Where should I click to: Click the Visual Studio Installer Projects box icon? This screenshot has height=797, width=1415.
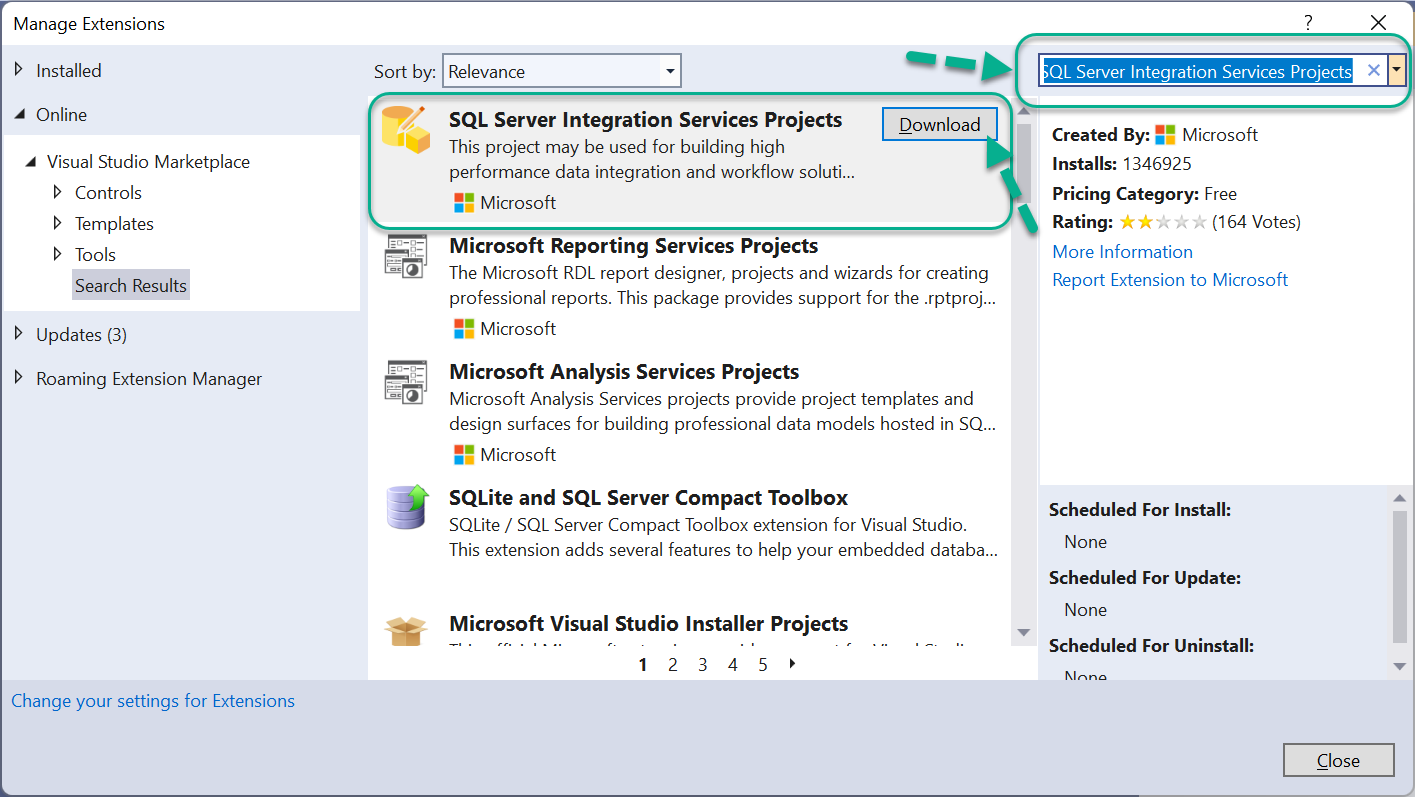tap(405, 631)
